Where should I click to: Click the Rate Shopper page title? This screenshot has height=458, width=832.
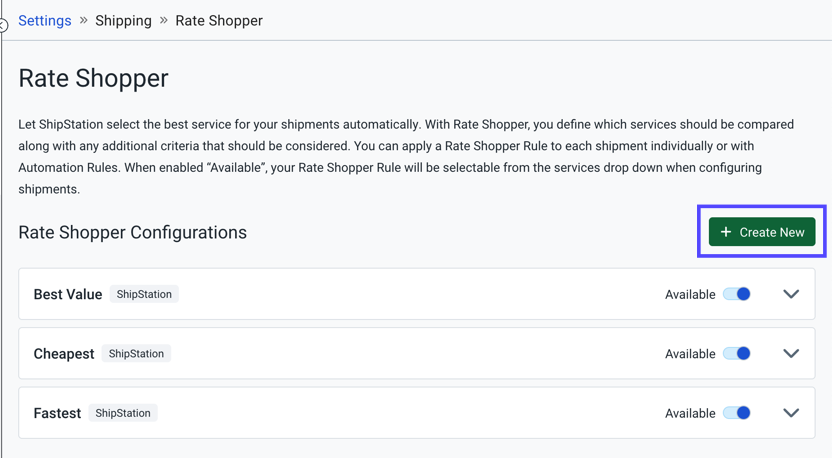[x=93, y=79]
